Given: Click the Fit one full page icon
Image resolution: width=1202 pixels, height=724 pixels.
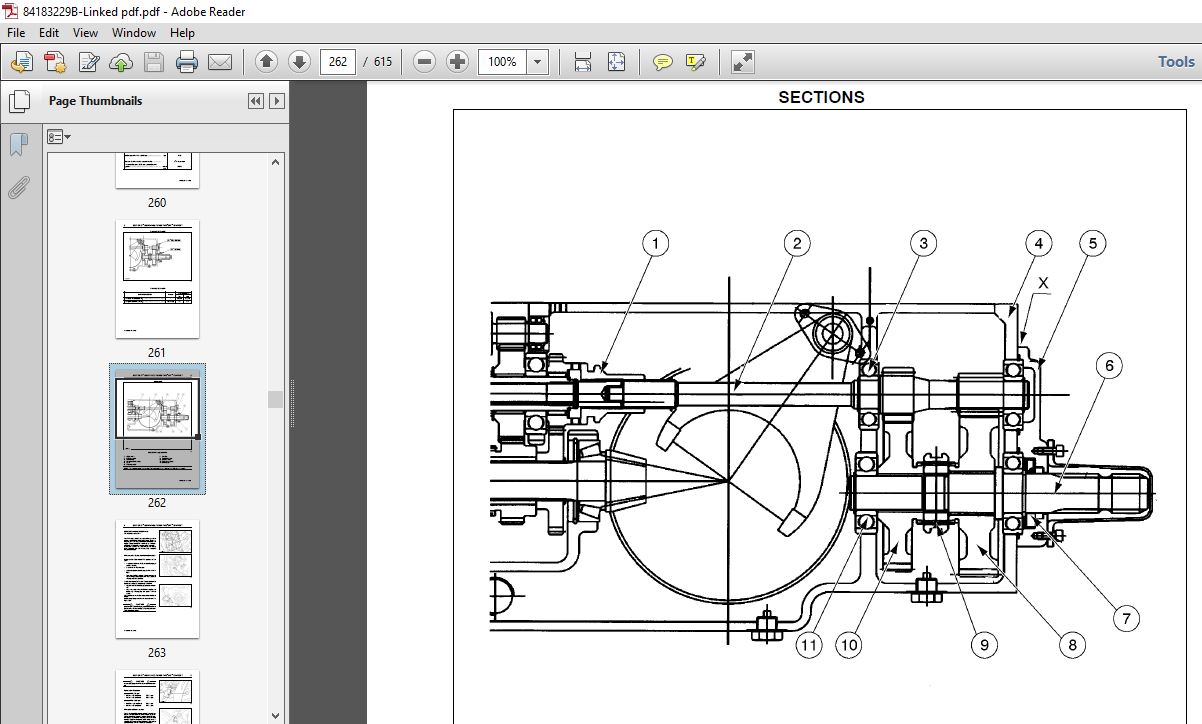Looking at the screenshot, I should coord(616,62).
